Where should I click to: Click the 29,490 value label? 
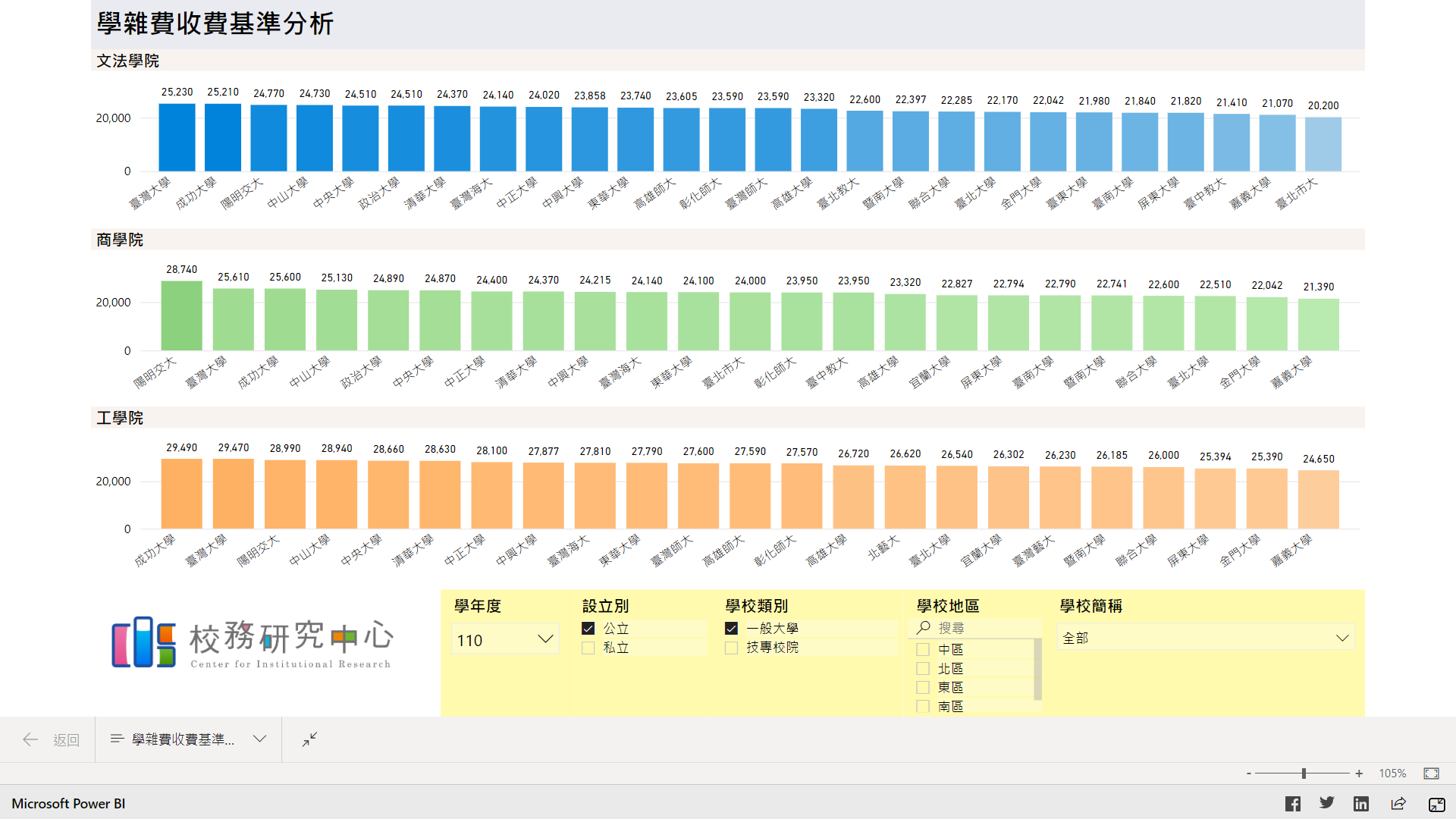tap(182, 447)
